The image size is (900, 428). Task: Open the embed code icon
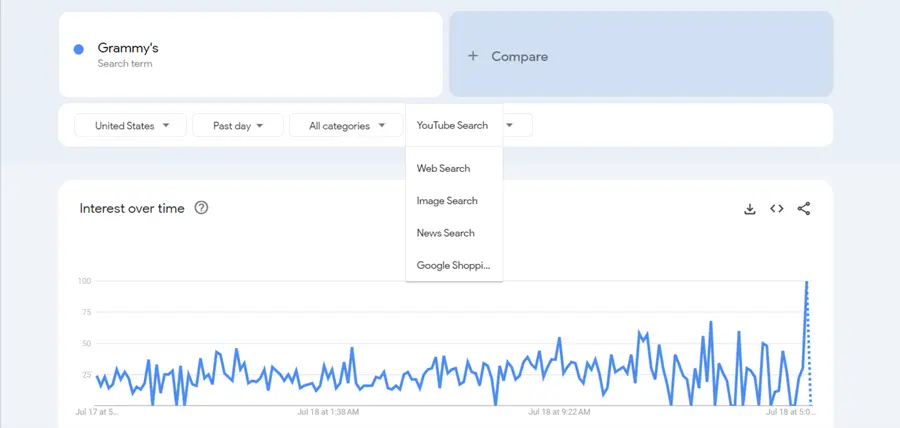click(776, 209)
